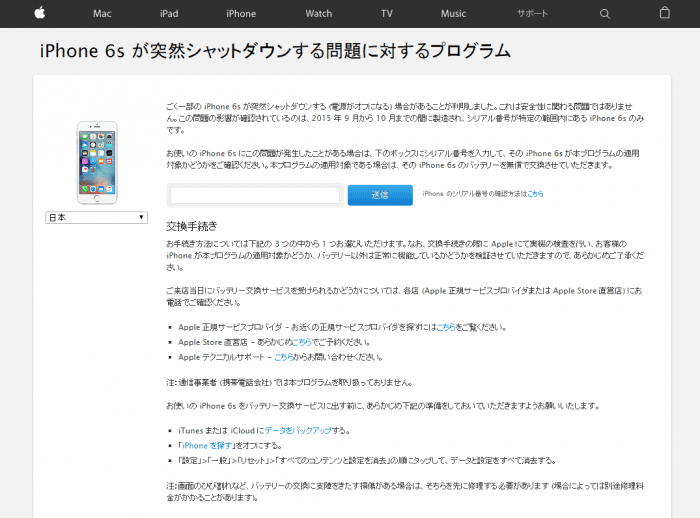Click the page title iPhone 6s が突然シャットダウンする問題

275,51
